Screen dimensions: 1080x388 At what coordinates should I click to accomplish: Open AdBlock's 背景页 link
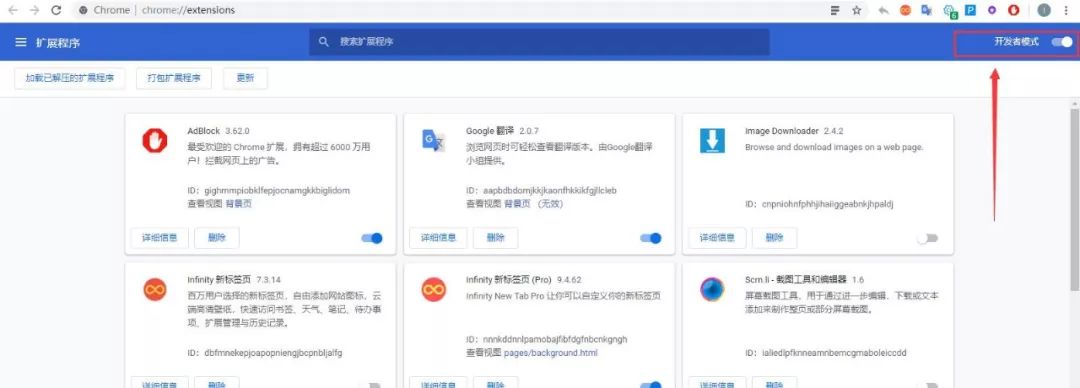[x=239, y=204]
